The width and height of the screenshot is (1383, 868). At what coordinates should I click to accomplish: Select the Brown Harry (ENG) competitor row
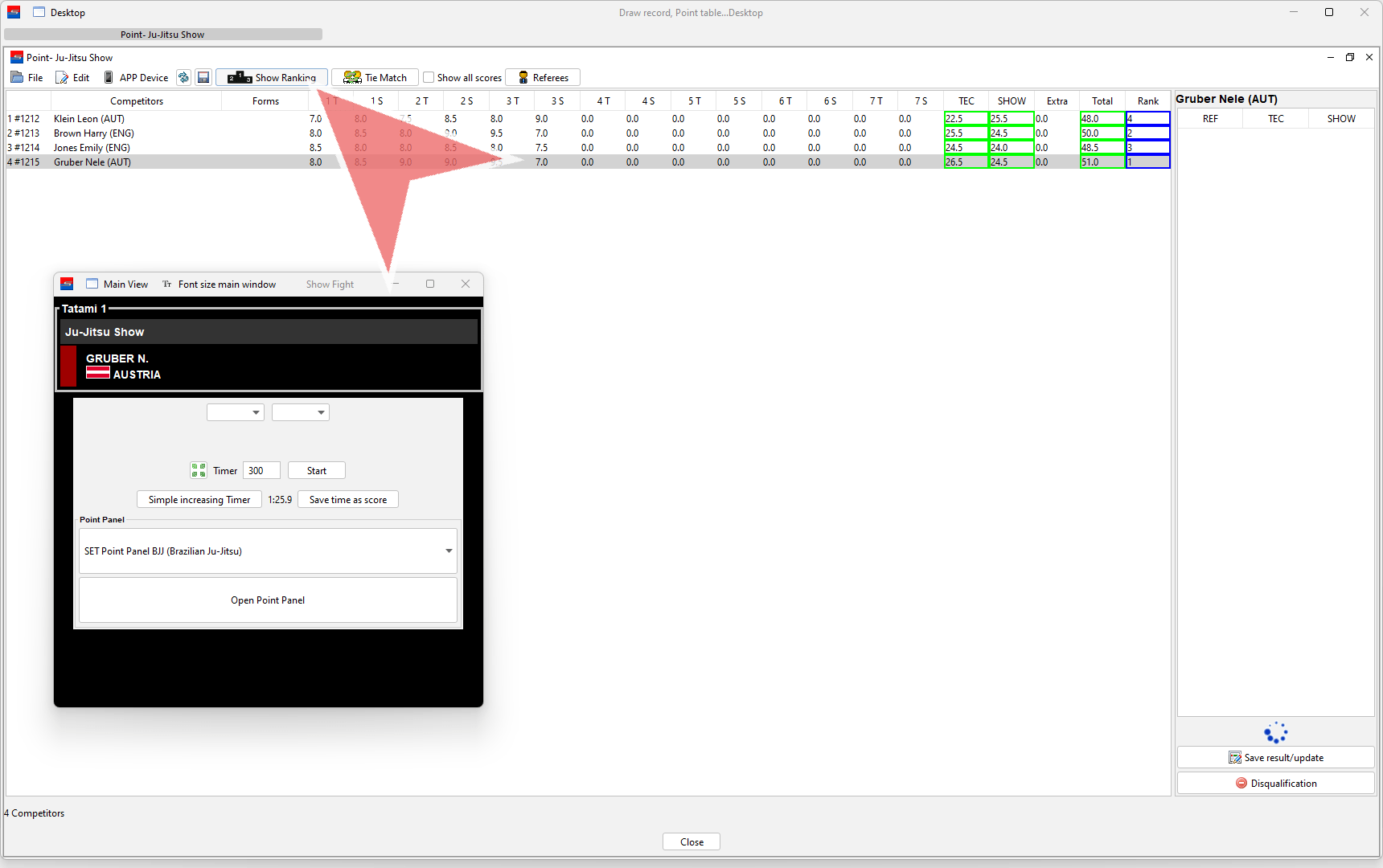(x=93, y=133)
